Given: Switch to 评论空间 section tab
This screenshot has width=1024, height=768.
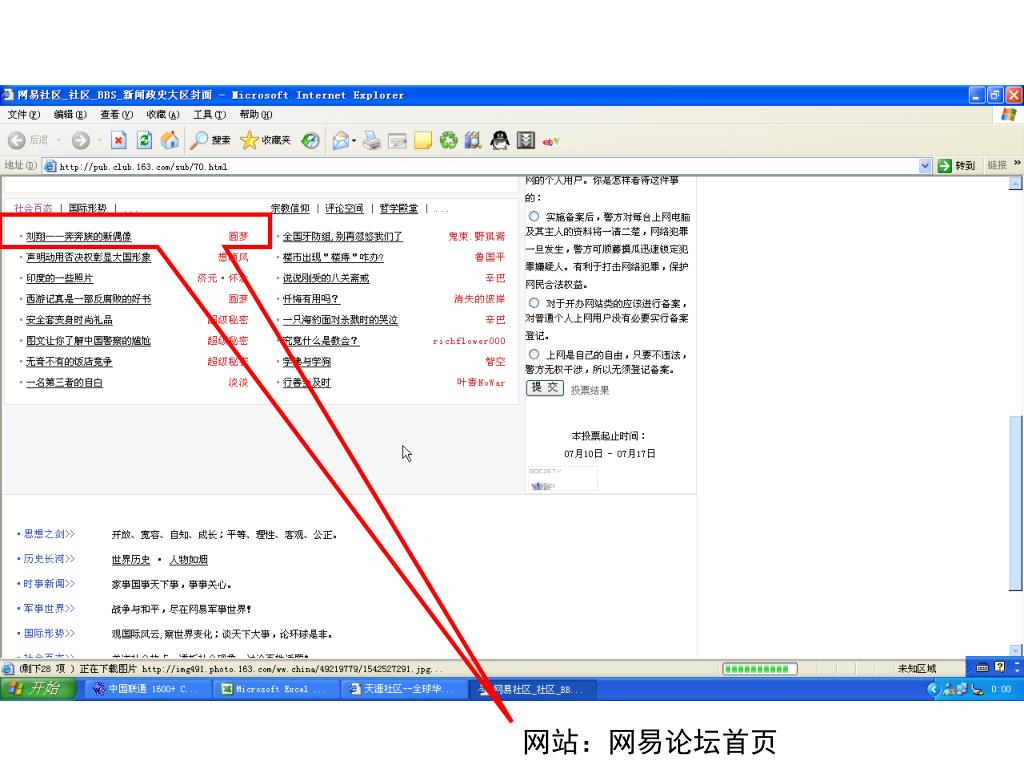Looking at the screenshot, I should click(x=344, y=208).
